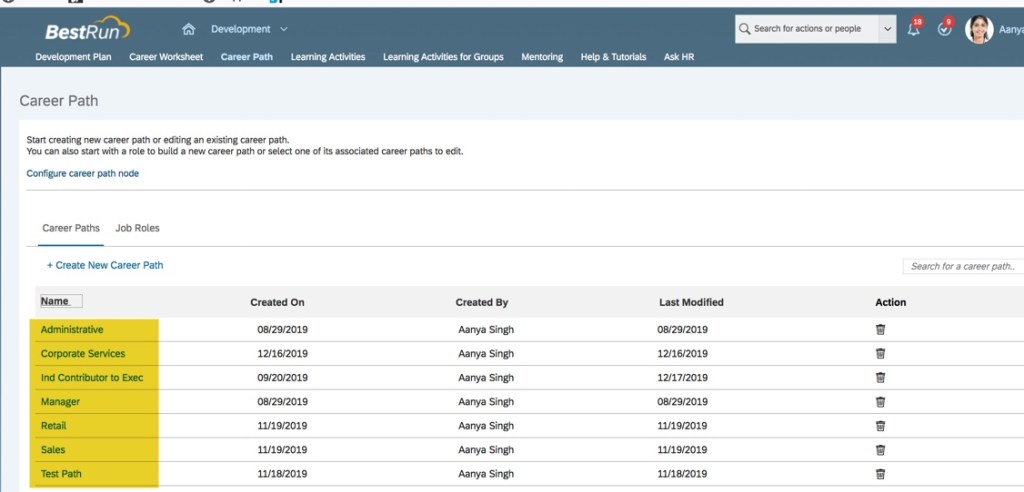Click Create New Career Path
Viewport: 1024px width, 492px height.
[x=105, y=265]
